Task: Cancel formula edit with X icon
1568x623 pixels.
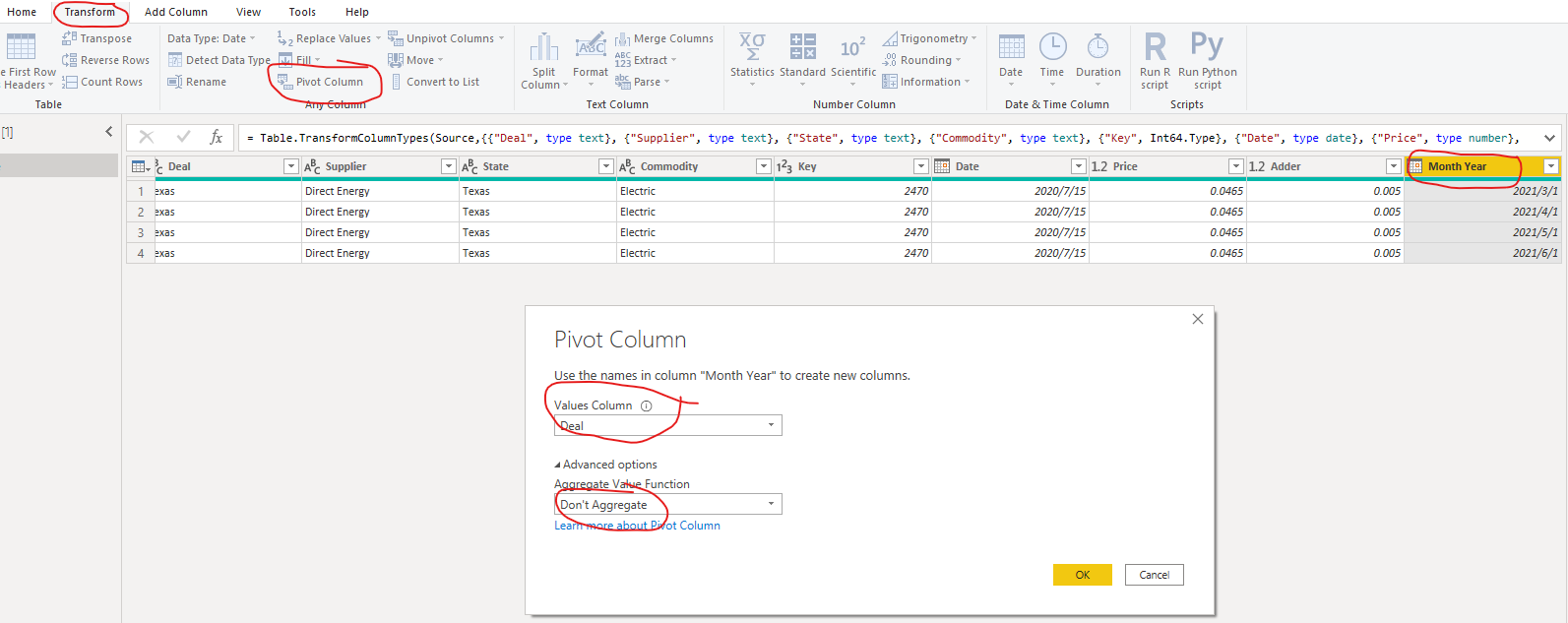Action: (147, 137)
